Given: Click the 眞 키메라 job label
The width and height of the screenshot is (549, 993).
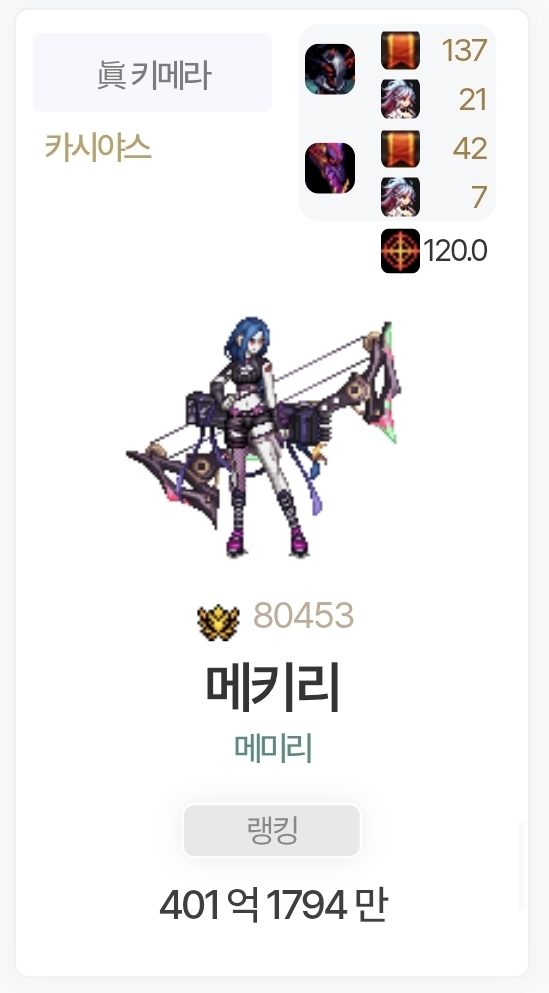Looking at the screenshot, I should pyautogui.click(x=153, y=73).
